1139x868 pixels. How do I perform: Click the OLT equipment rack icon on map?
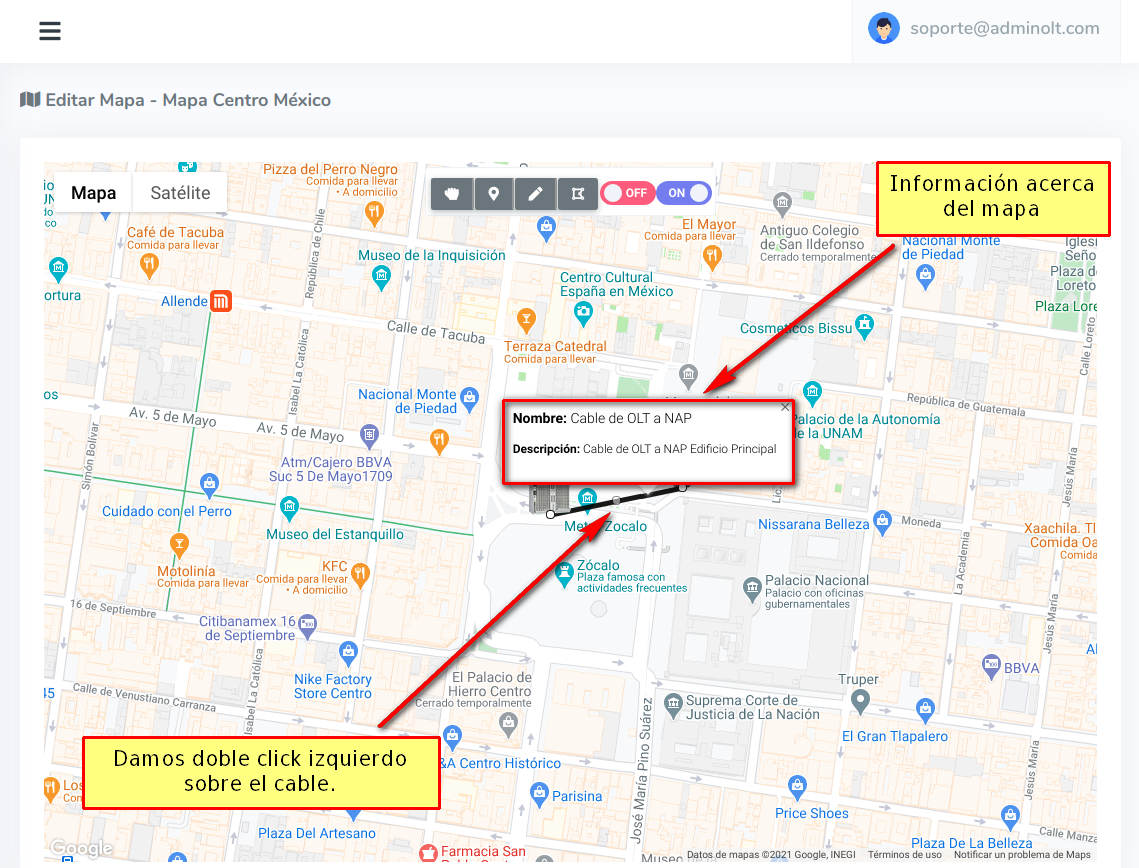coord(548,497)
